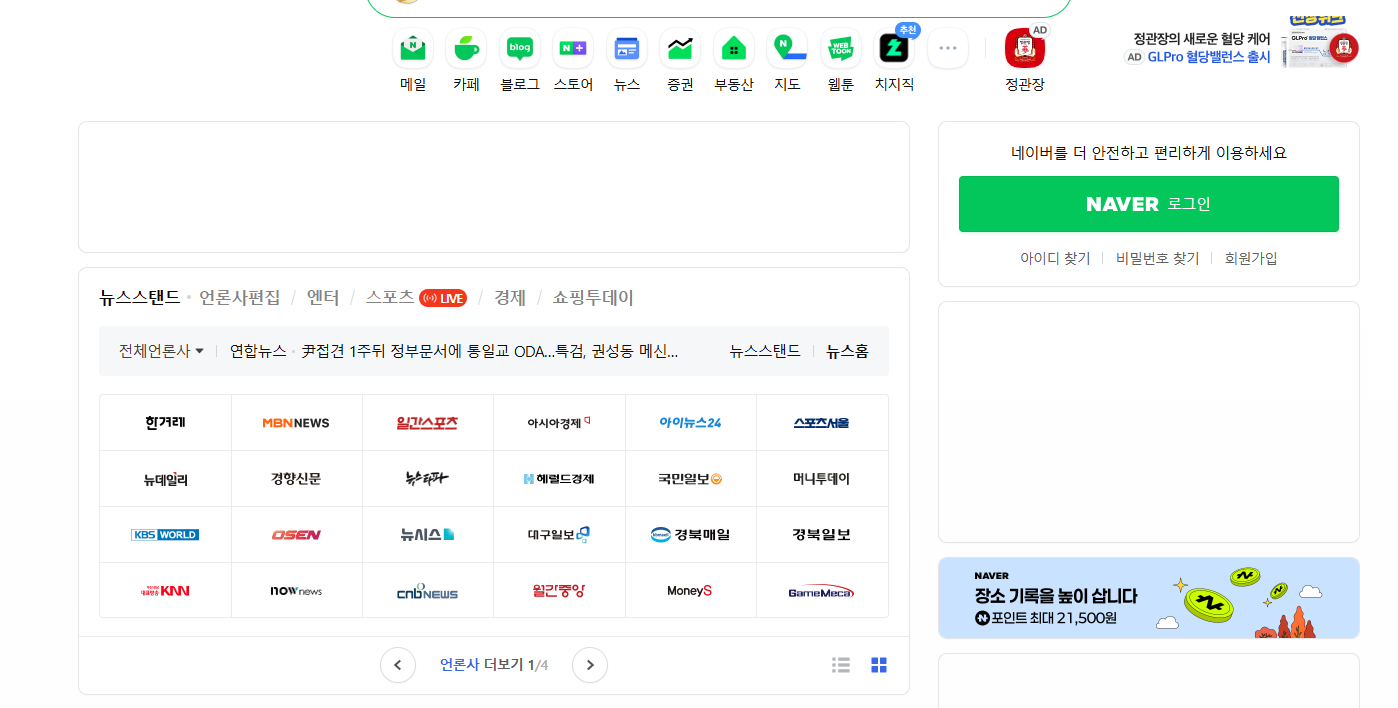Open the 일간스포츠 publisher logo
The height and width of the screenshot is (708, 1398).
[x=428, y=423]
